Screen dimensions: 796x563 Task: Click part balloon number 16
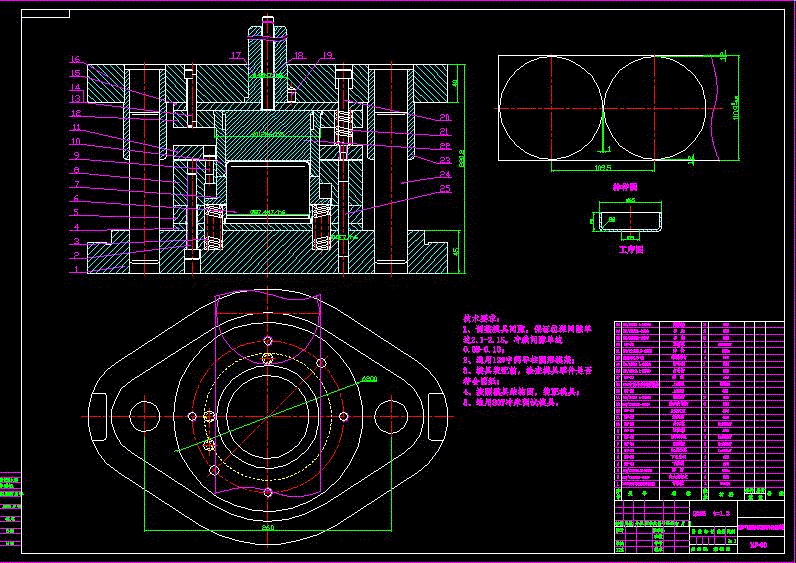(x=76, y=59)
